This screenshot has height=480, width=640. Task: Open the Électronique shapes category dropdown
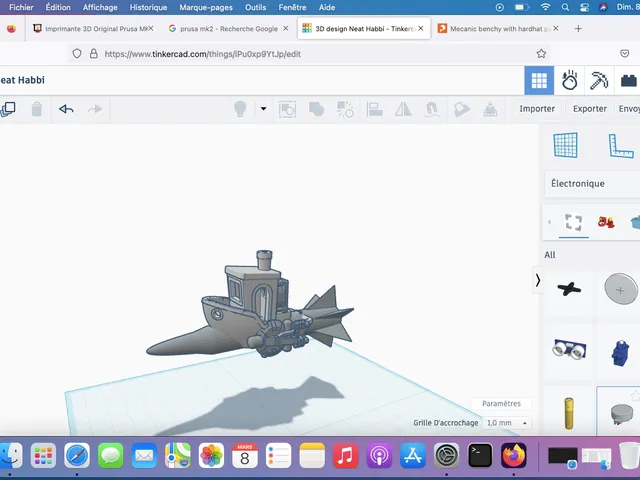coord(592,183)
